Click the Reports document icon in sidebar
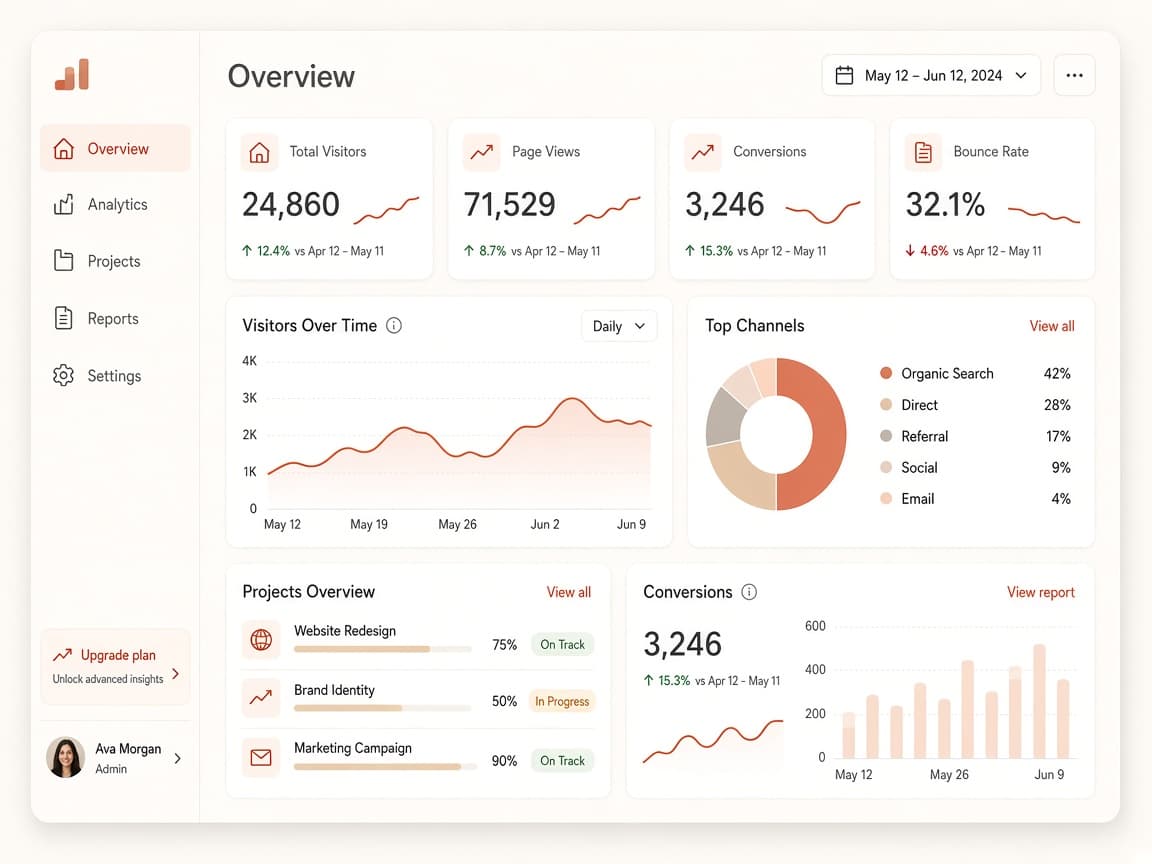The image size is (1152, 864). tap(64, 318)
